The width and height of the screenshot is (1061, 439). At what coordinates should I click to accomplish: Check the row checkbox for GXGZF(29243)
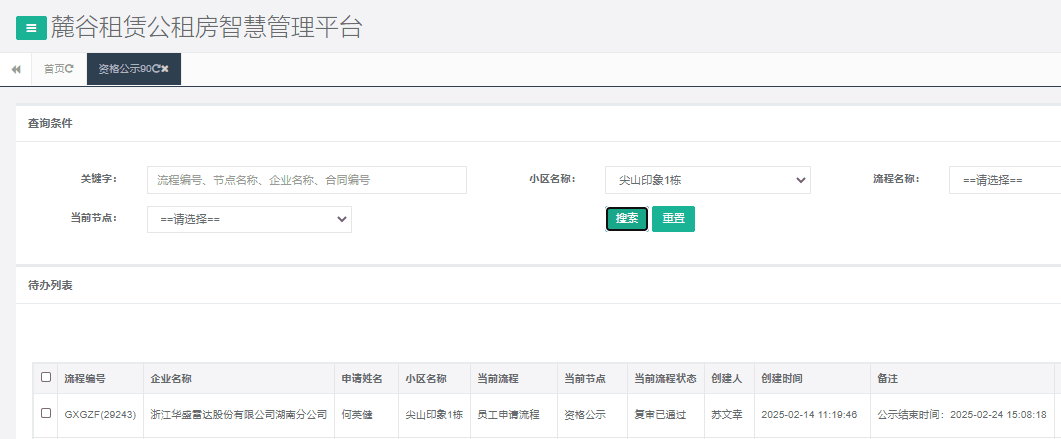(45, 413)
